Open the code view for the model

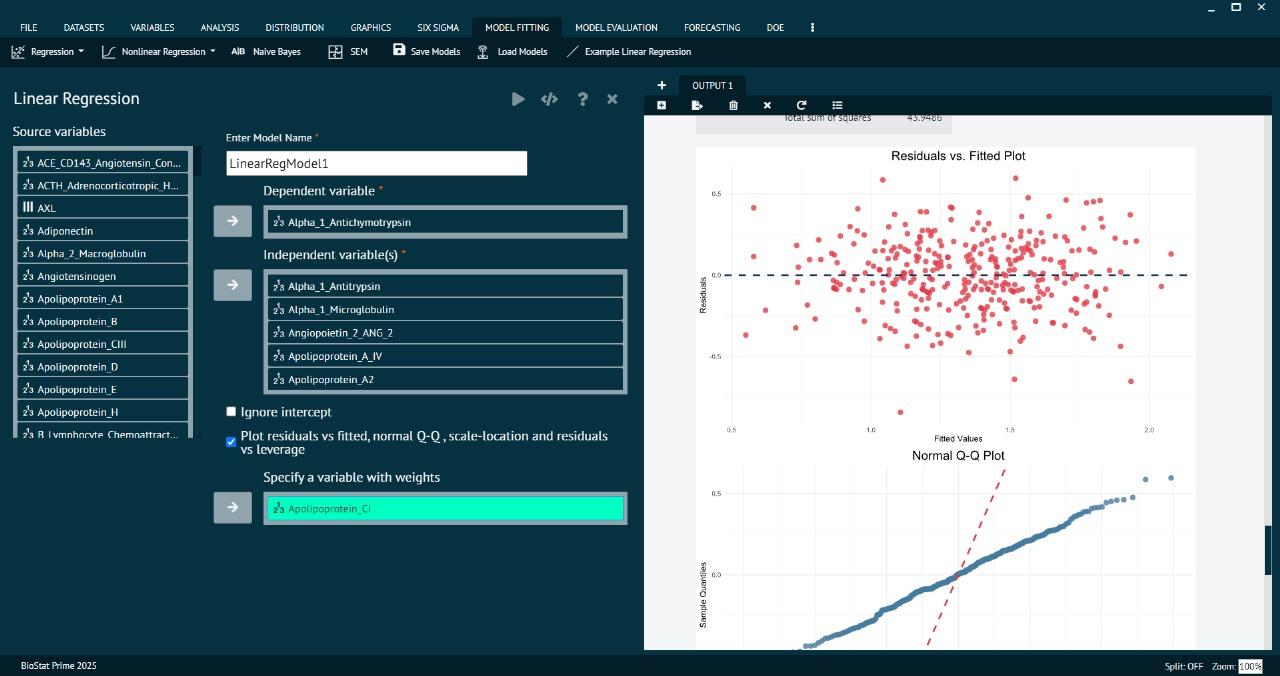(549, 99)
